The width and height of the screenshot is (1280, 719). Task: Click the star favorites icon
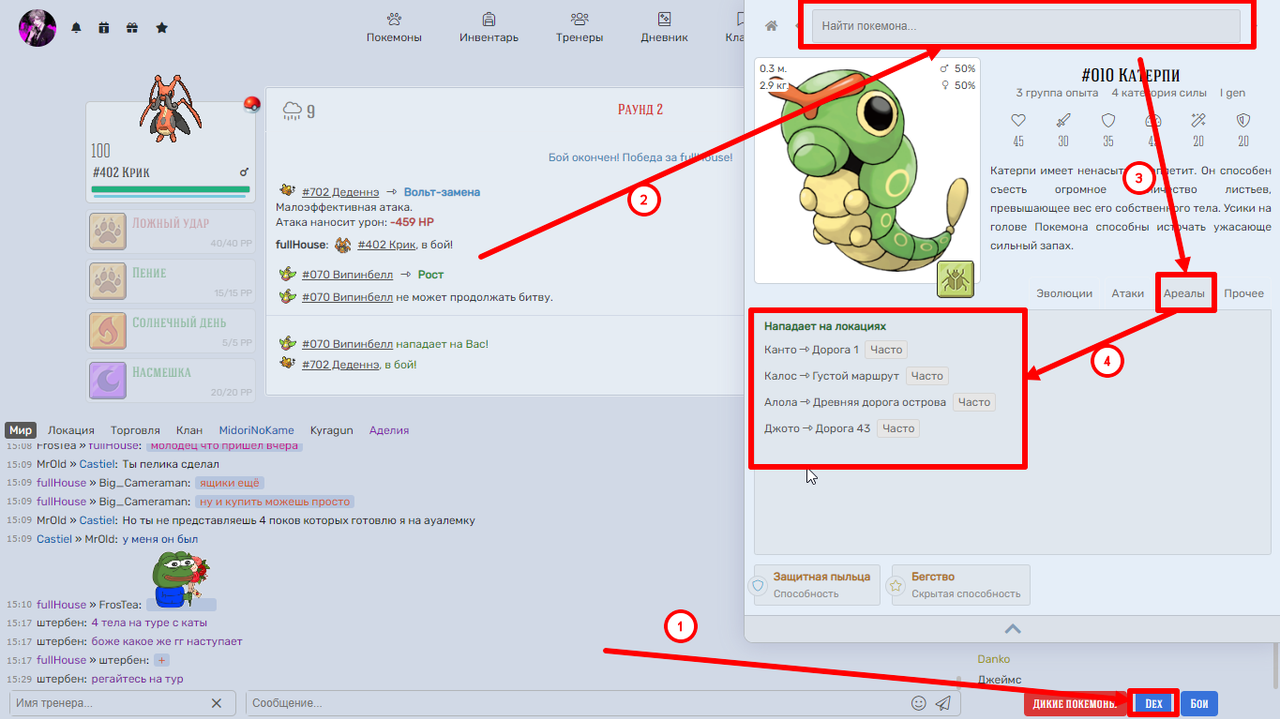click(162, 28)
